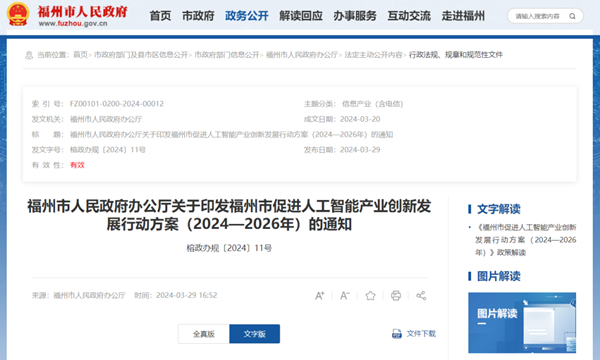Screen dimensions: 600x360
Task: Focus the search input field
Action: pos(537,16)
